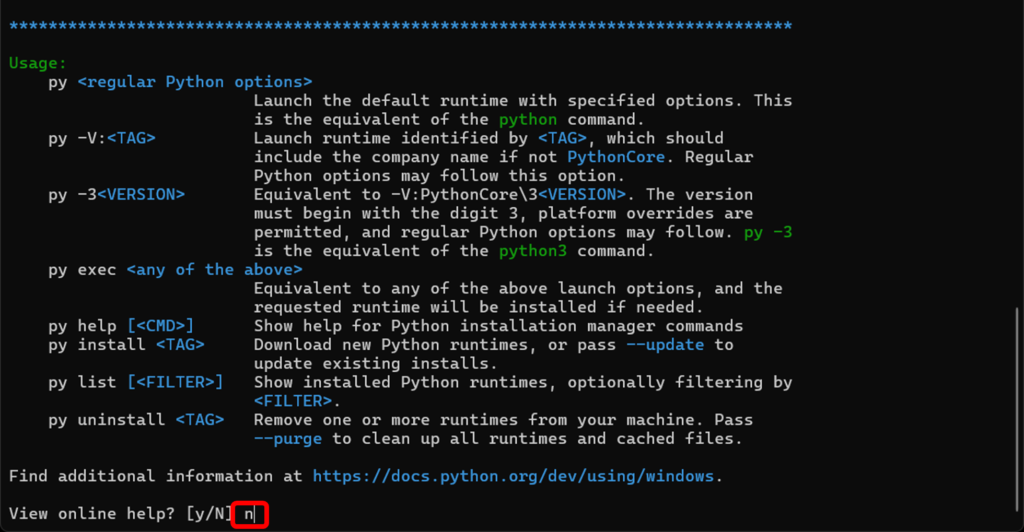Click the 'py -V:<TAG>' command entry
The image size is (1024, 532).
click(x=102, y=138)
